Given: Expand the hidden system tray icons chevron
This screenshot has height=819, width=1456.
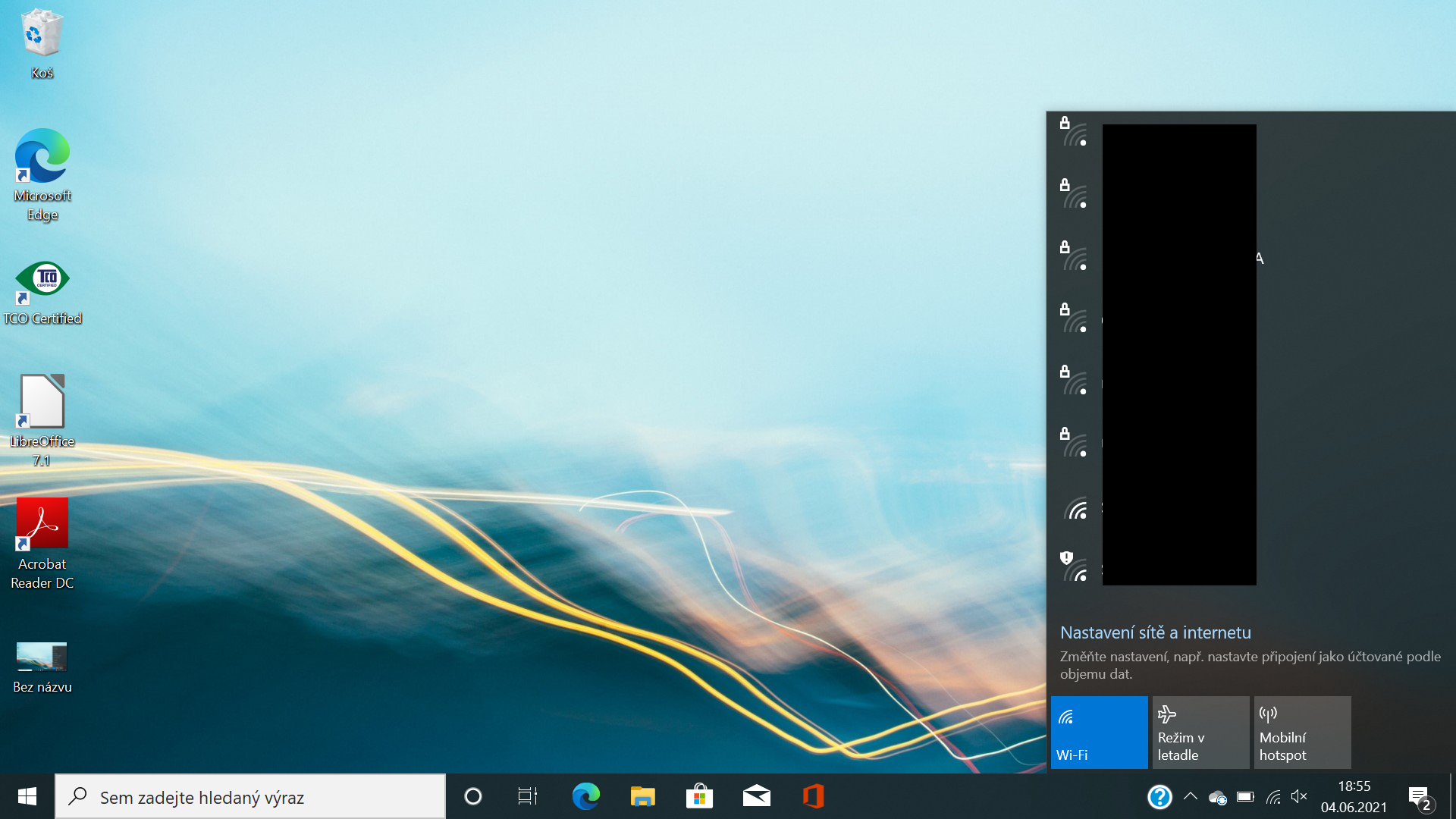Looking at the screenshot, I should 1190,796.
